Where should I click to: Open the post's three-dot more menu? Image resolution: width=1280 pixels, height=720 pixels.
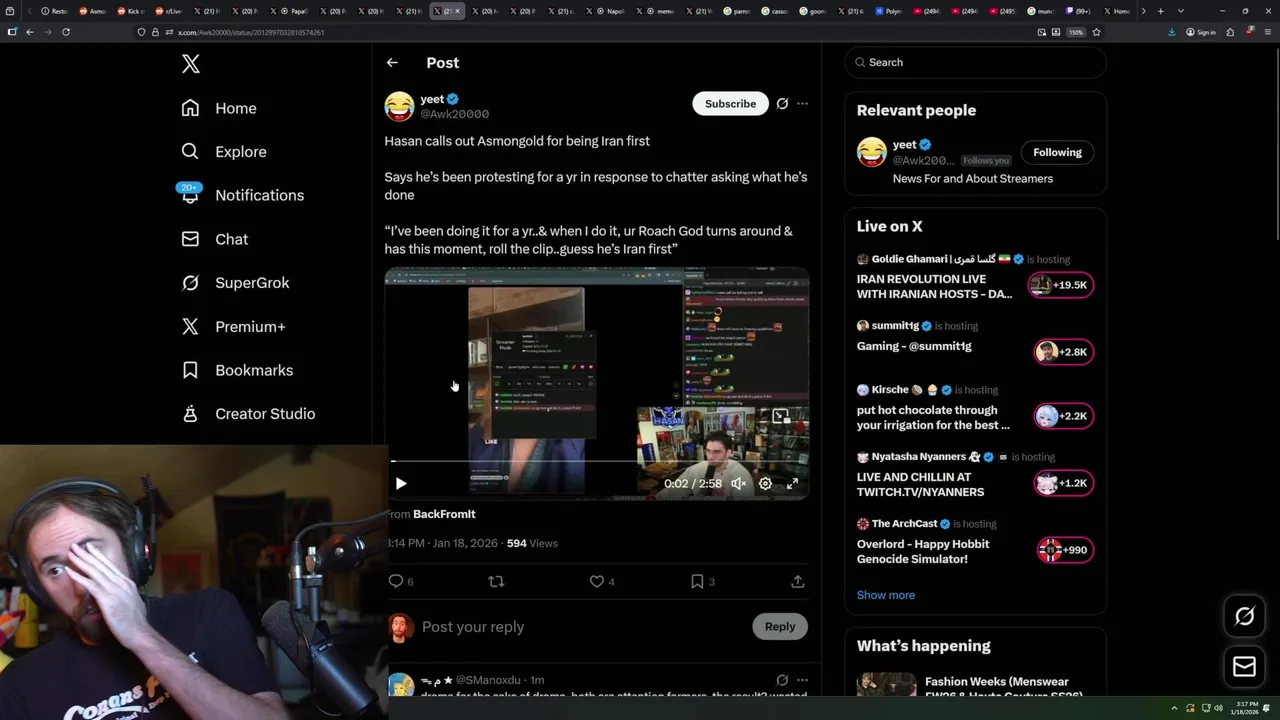802,104
